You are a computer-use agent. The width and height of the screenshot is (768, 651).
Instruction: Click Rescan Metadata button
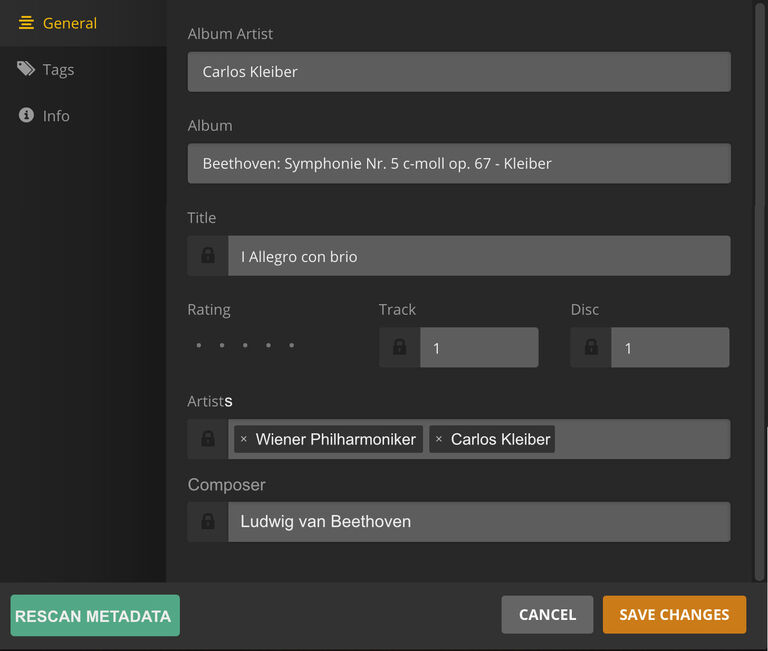click(x=95, y=616)
